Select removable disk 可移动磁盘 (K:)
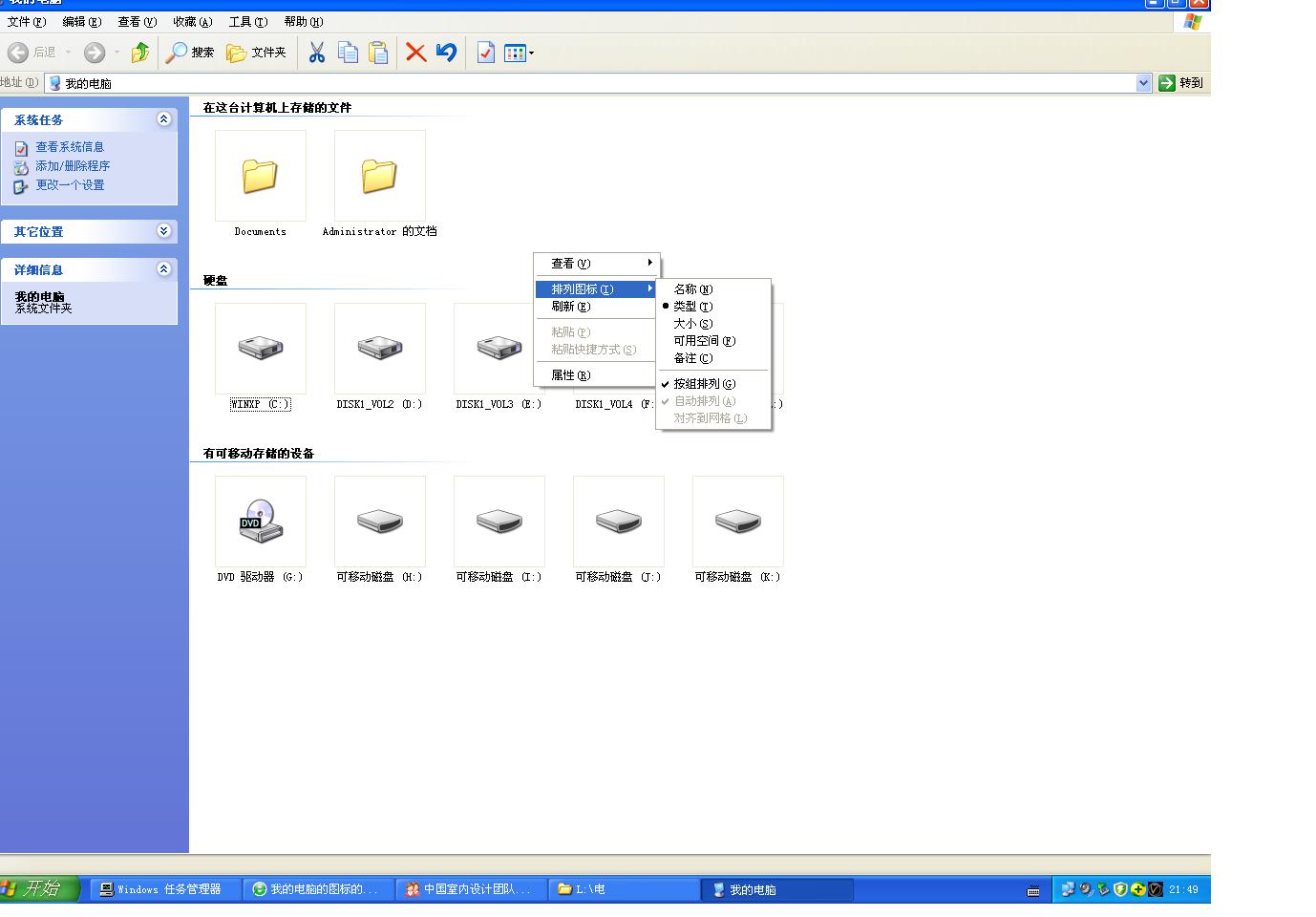 click(x=737, y=529)
